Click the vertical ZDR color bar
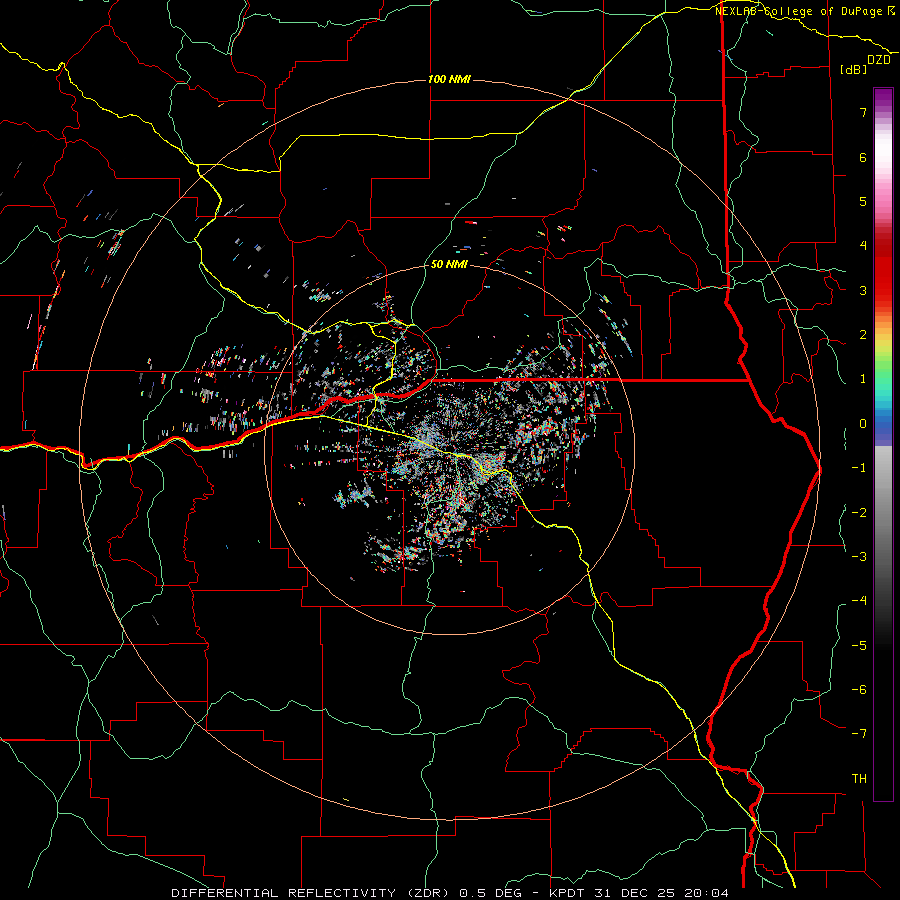The height and width of the screenshot is (900, 900). tap(883, 444)
